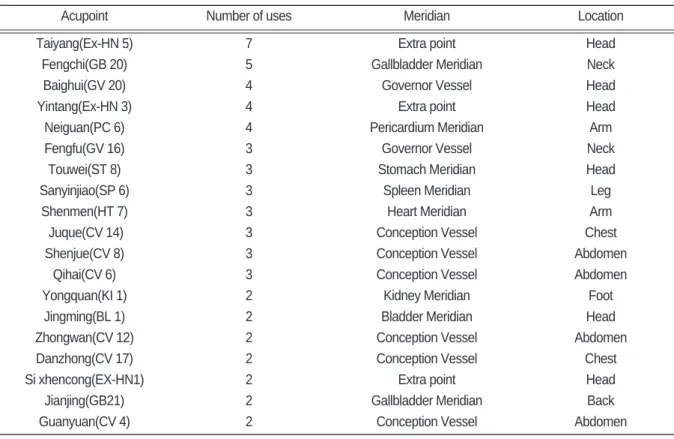Click the Stomach Meridian cell

pos(426,169)
